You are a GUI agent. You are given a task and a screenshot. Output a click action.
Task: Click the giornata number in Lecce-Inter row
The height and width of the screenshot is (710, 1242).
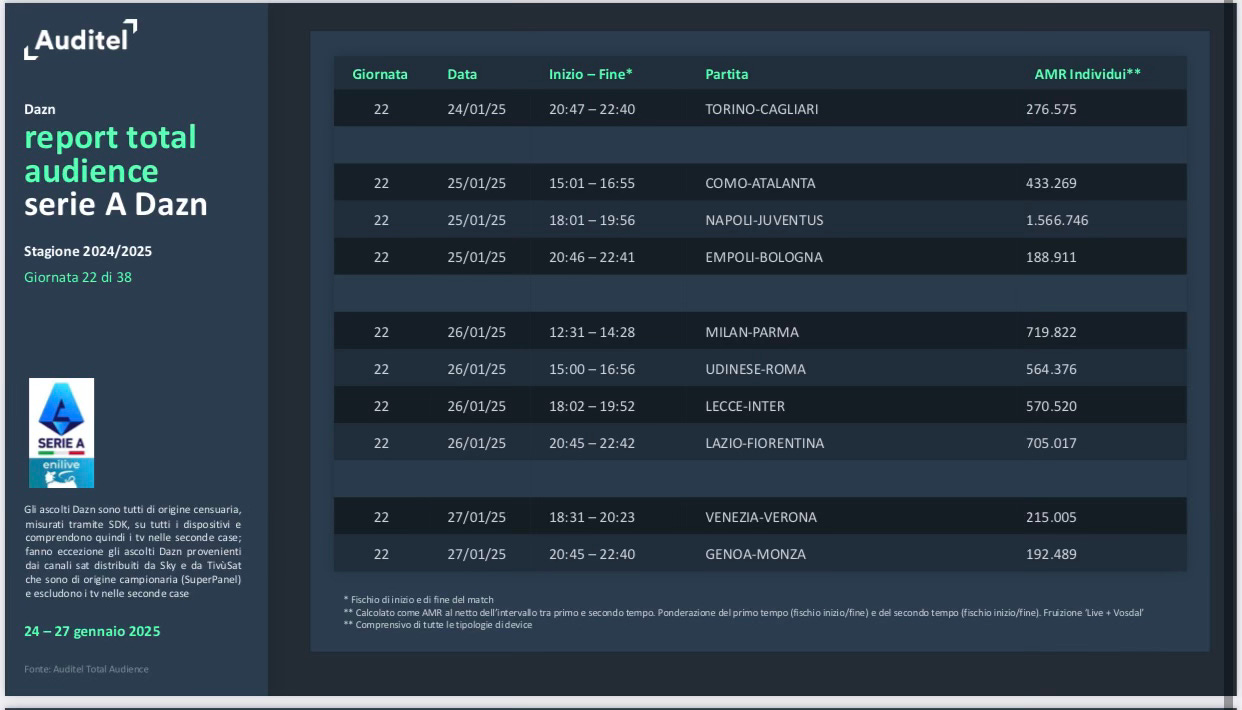pos(381,406)
